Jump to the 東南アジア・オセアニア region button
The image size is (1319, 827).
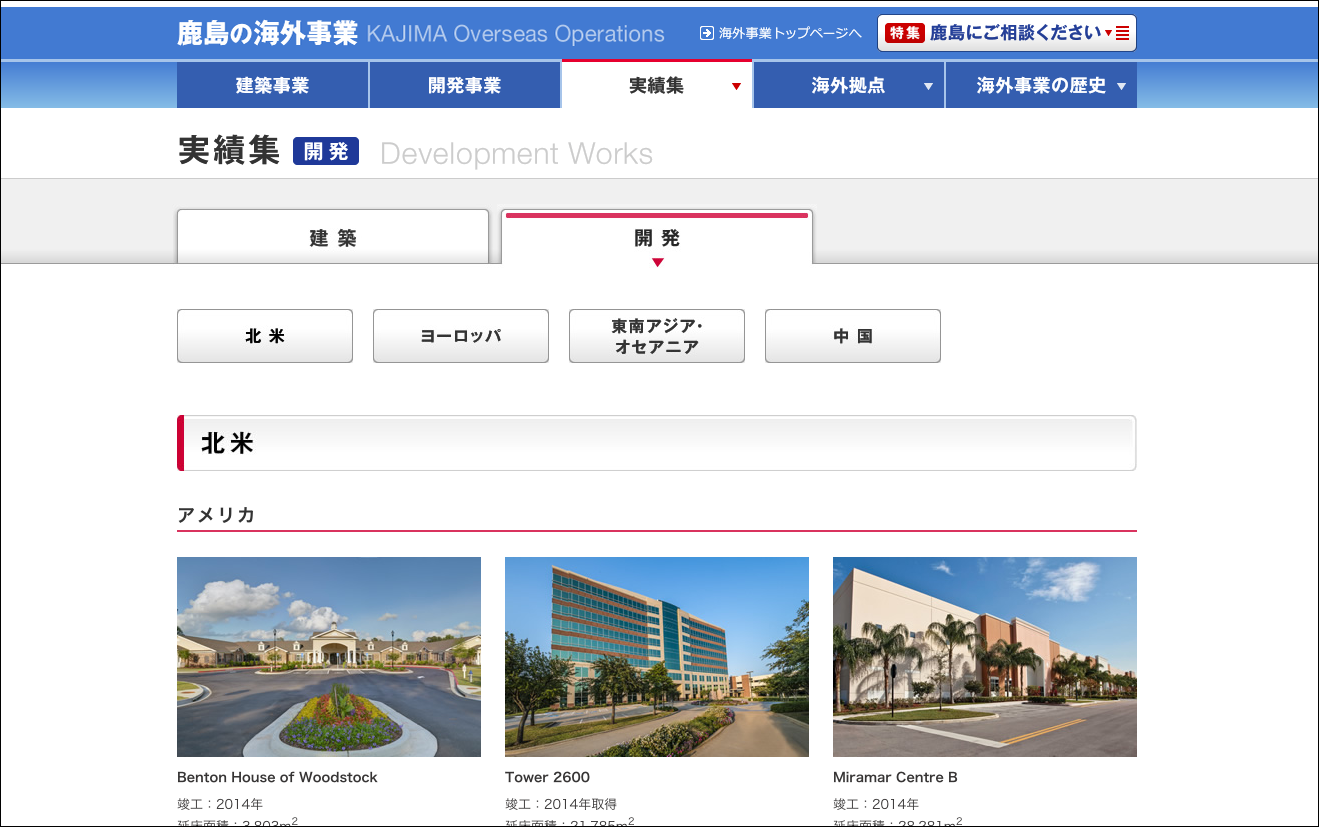tap(657, 336)
